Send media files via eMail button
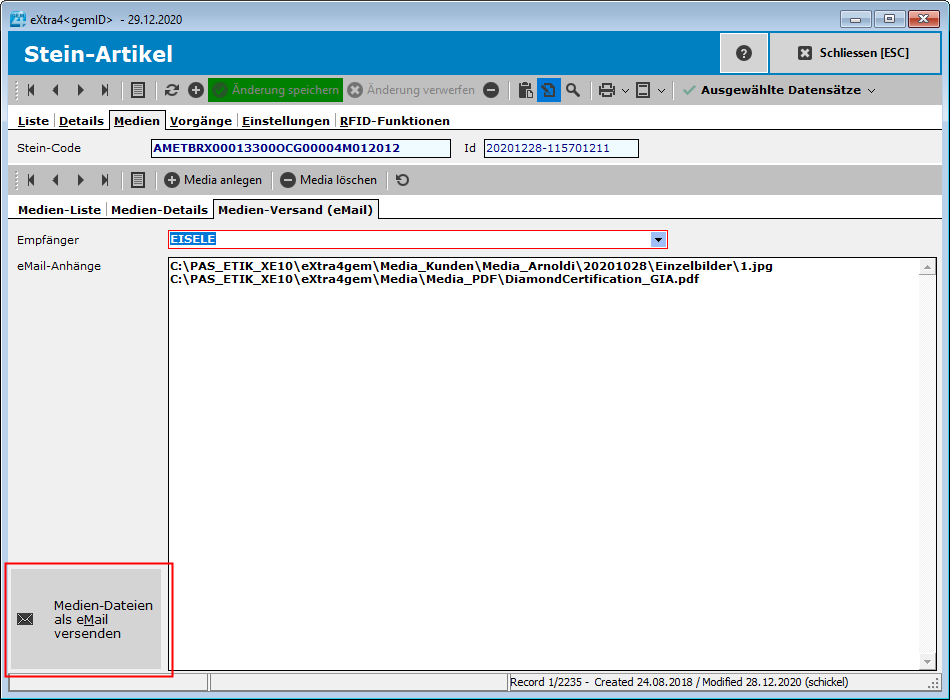Image resolution: width=950 pixels, height=700 pixels. coord(86,619)
